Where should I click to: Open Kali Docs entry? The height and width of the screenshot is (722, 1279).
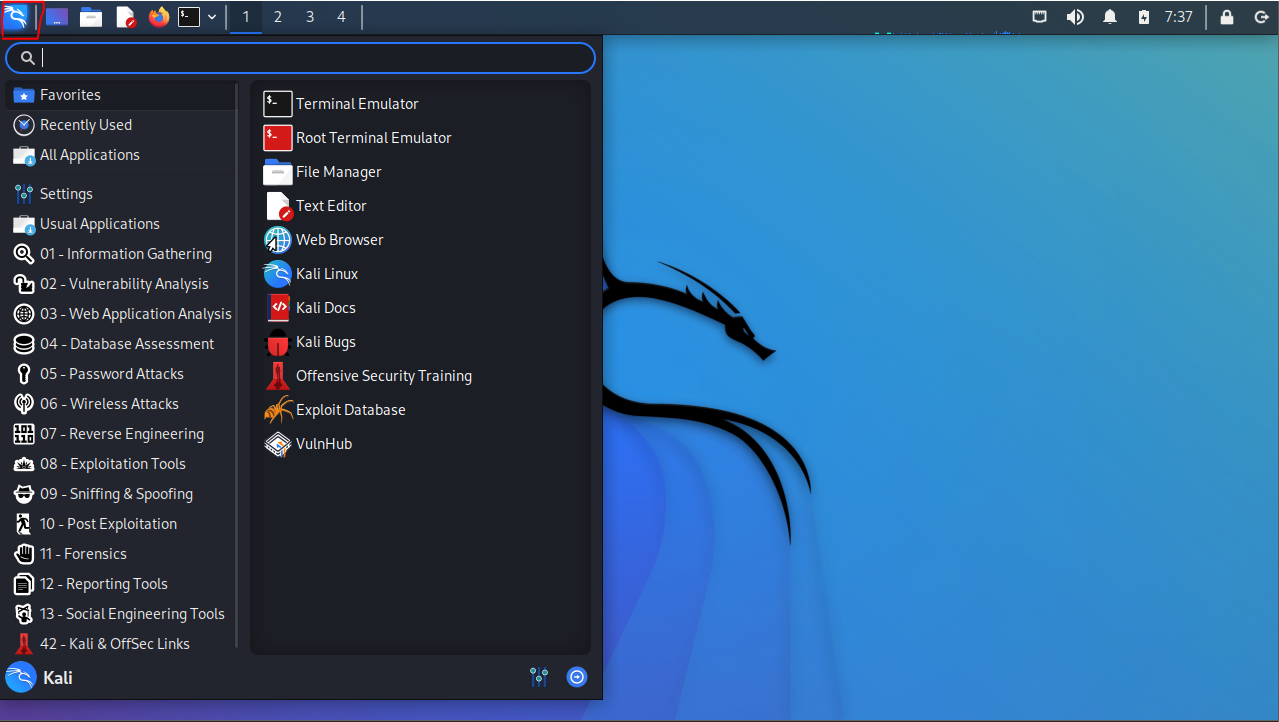421,308
